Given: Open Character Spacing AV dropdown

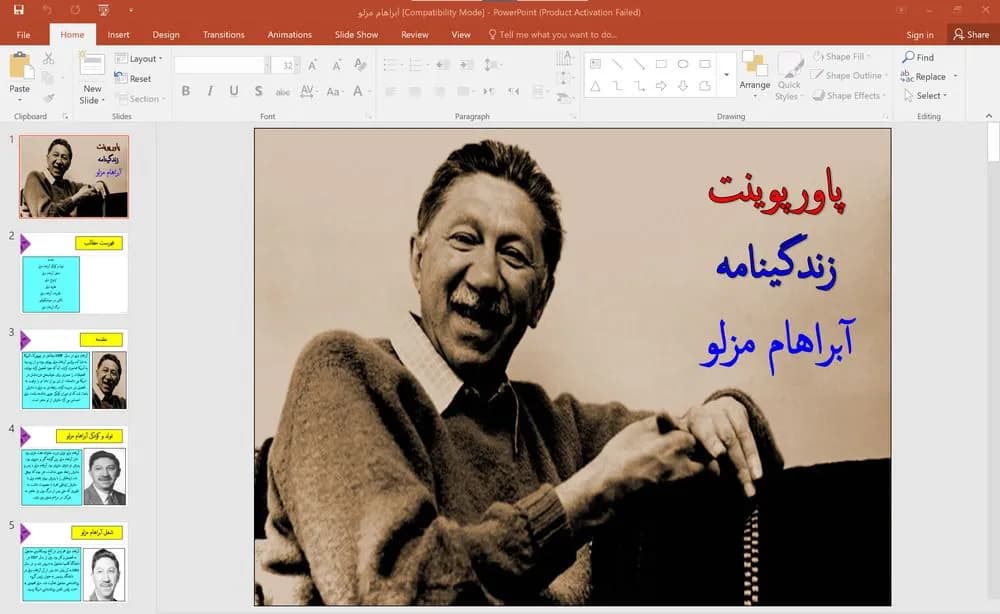Looking at the screenshot, I should tap(308, 91).
